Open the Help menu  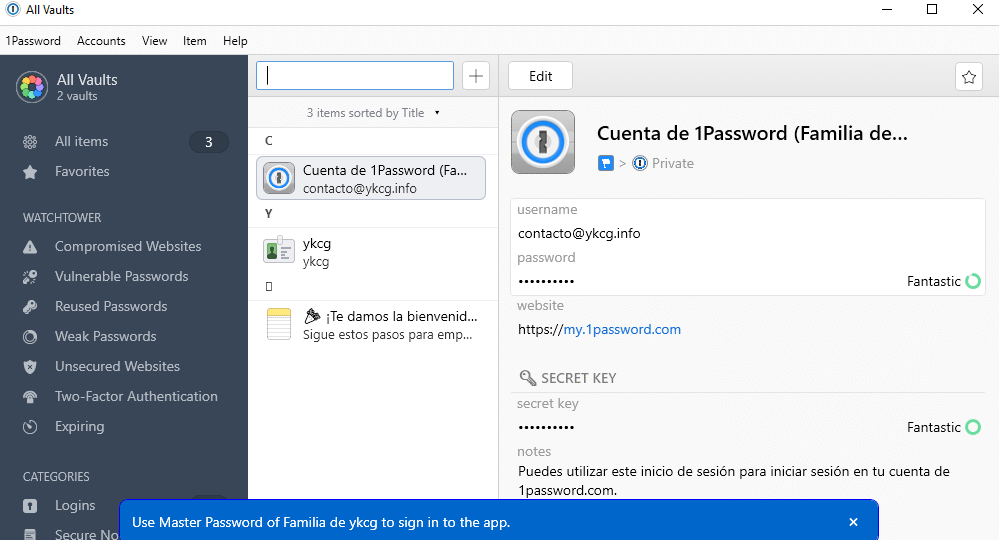point(234,41)
